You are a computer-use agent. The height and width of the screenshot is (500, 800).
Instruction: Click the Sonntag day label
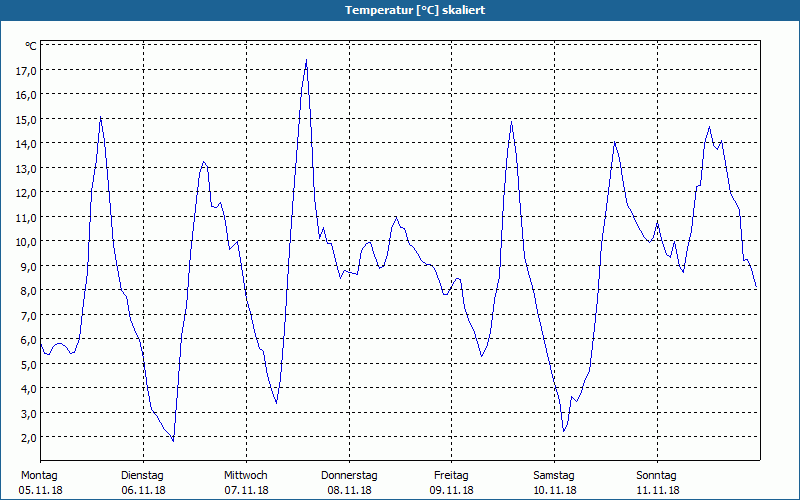[656, 476]
